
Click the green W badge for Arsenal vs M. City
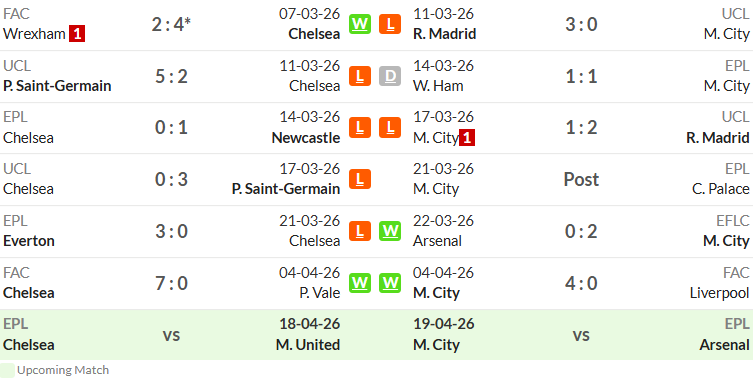pyautogui.click(x=390, y=231)
